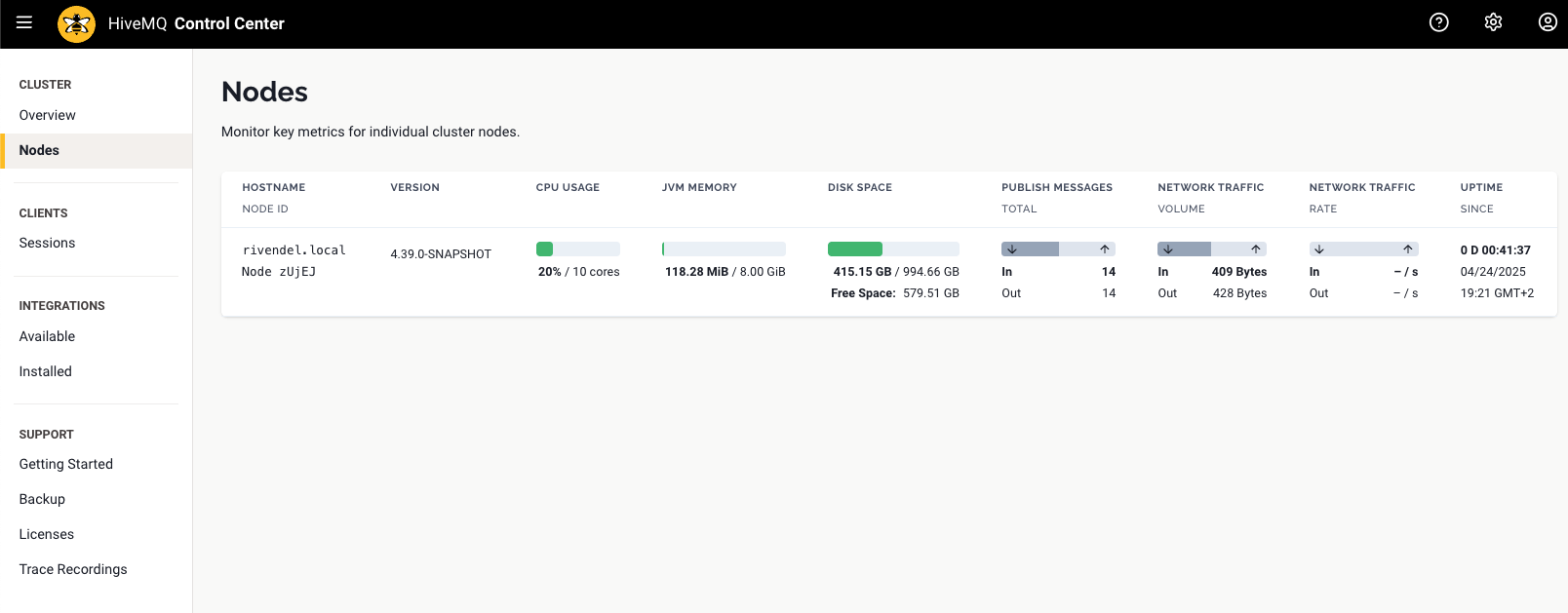The width and height of the screenshot is (1568, 613).
Task: Click the 428 Bytes outbound volume
Action: [x=1240, y=293]
